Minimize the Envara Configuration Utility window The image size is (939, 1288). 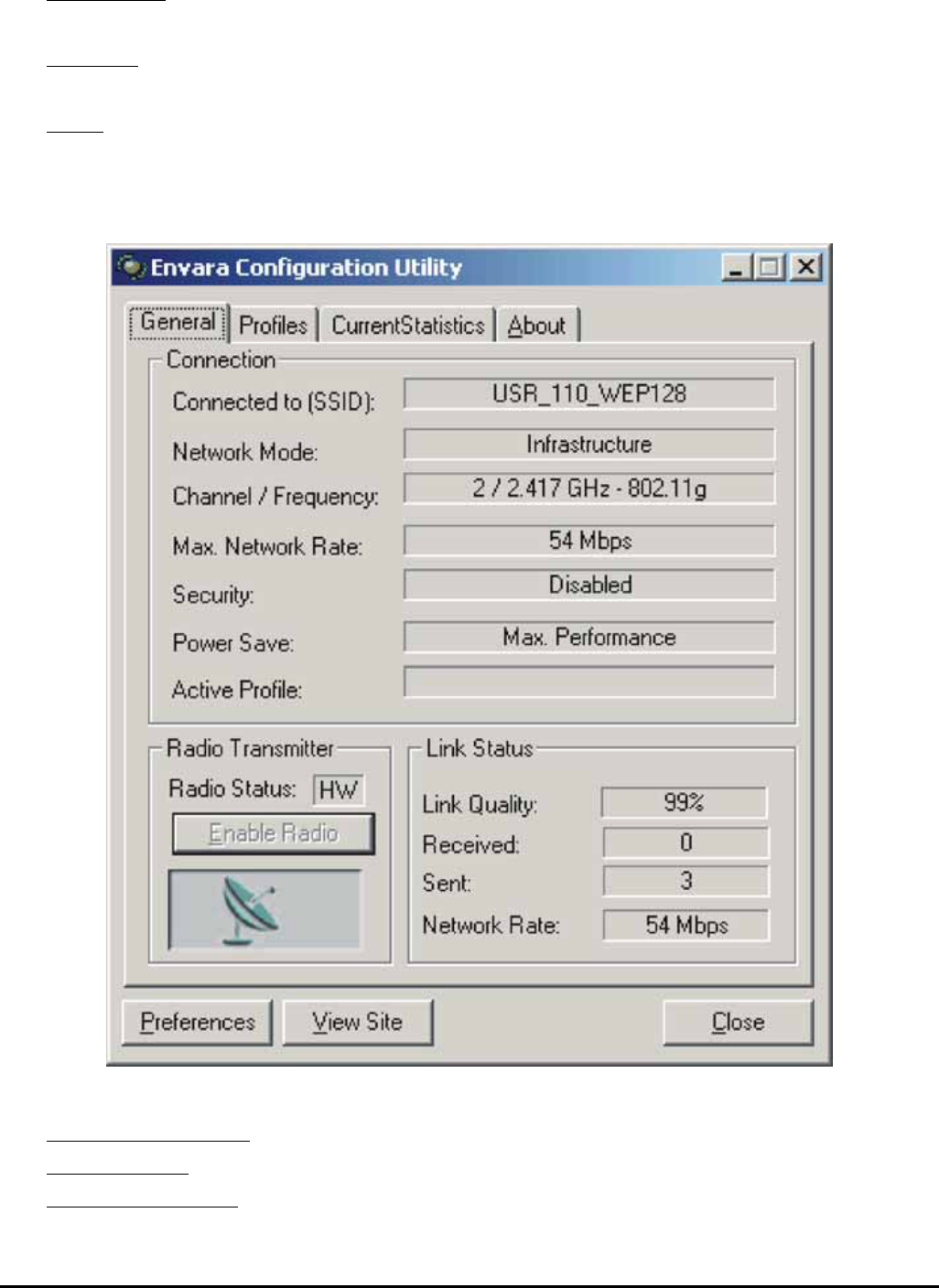tap(737, 267)
